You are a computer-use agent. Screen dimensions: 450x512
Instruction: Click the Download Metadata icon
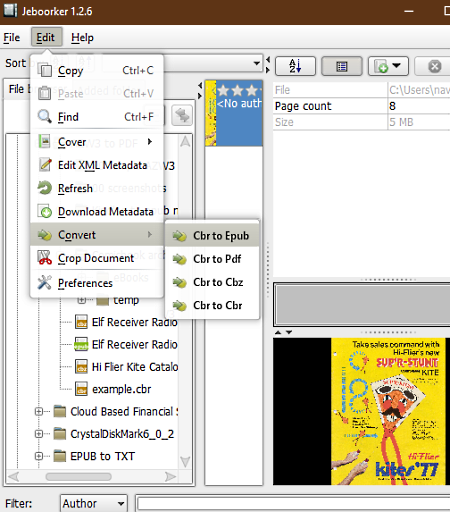[x=44, y=211]
